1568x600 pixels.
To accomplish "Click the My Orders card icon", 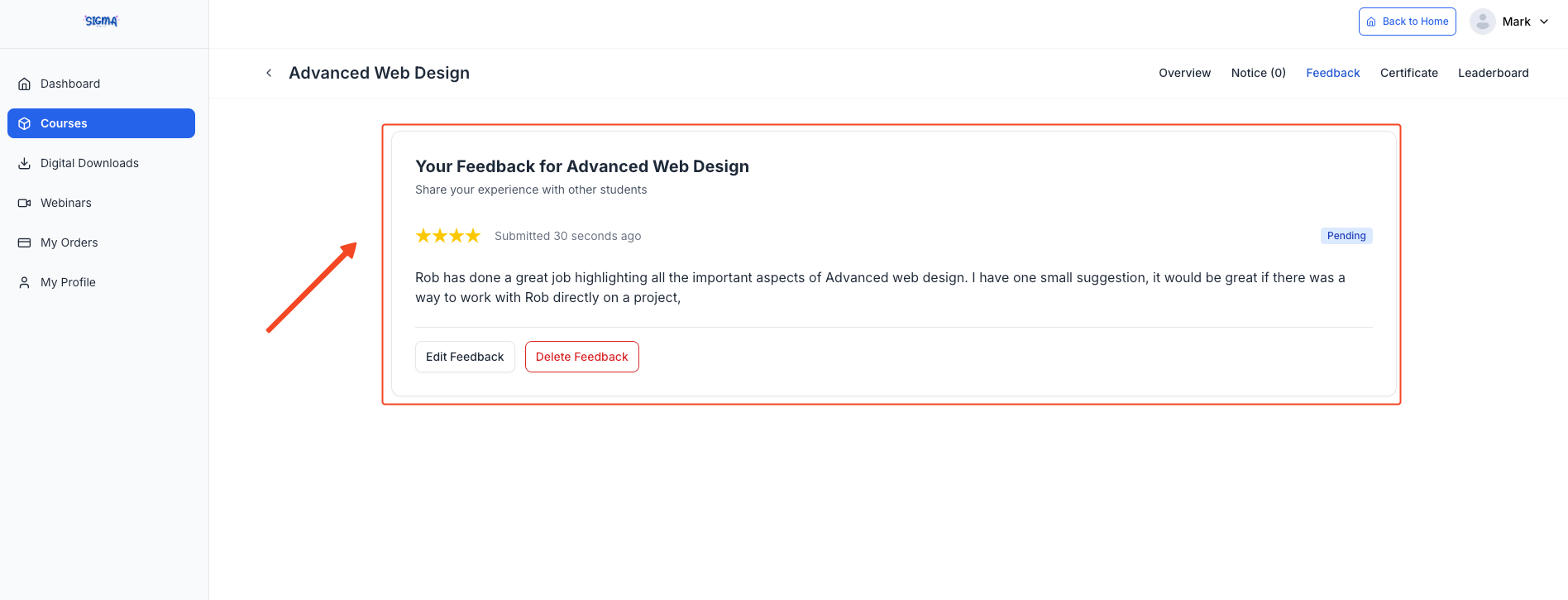I will (x=25, y=242).
